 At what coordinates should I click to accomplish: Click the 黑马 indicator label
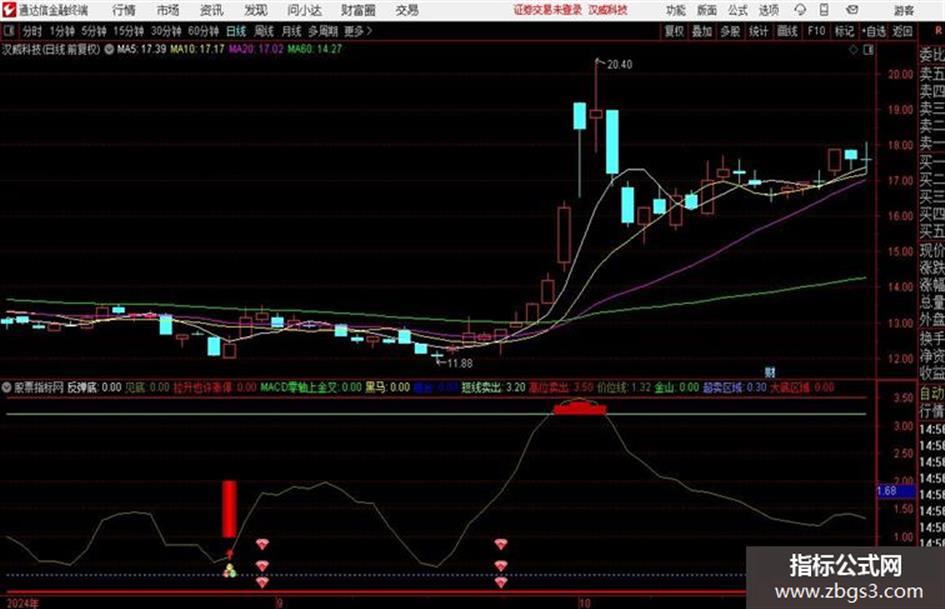pos(375,388)
